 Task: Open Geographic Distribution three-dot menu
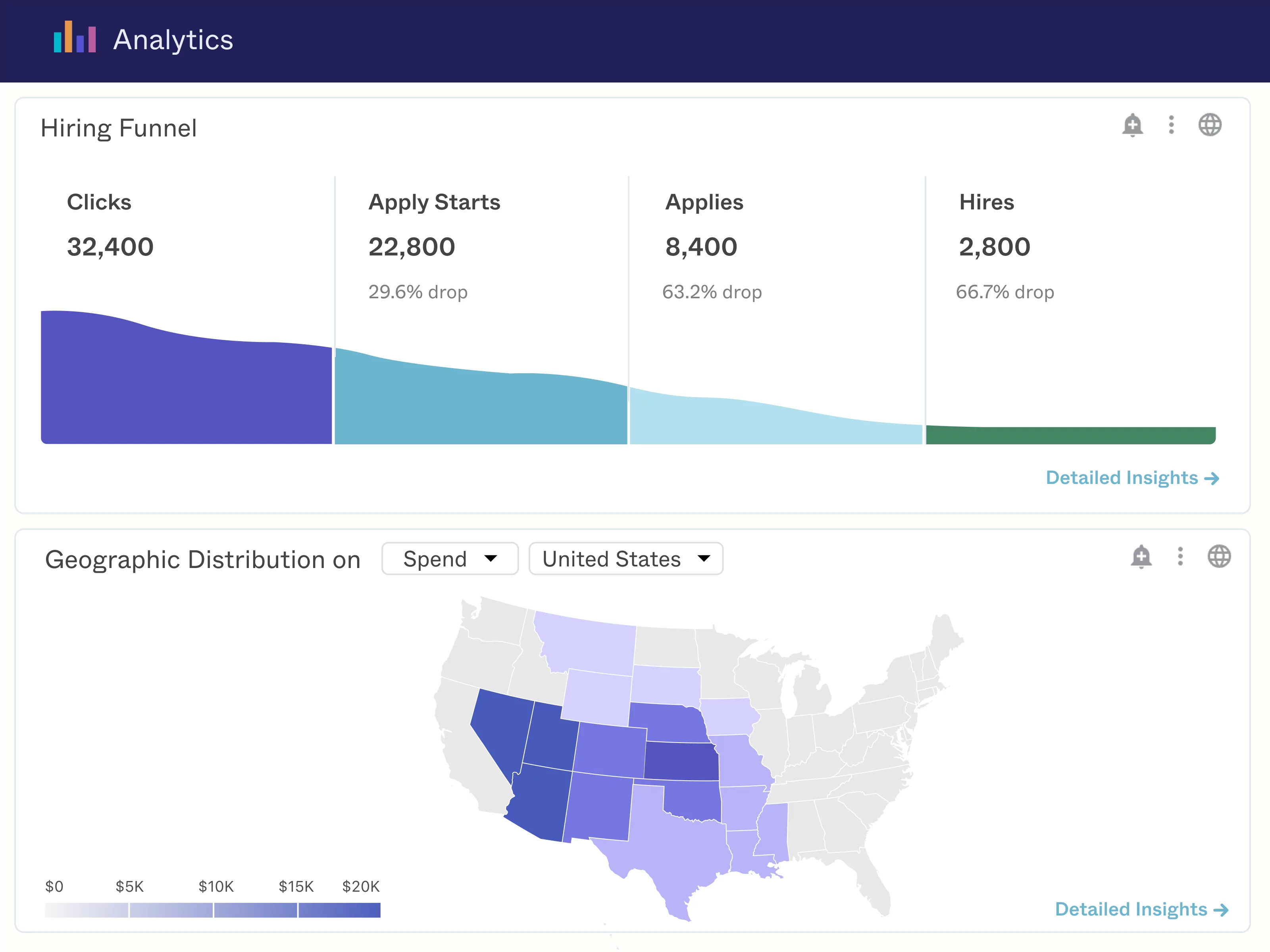click(1180, 557)
